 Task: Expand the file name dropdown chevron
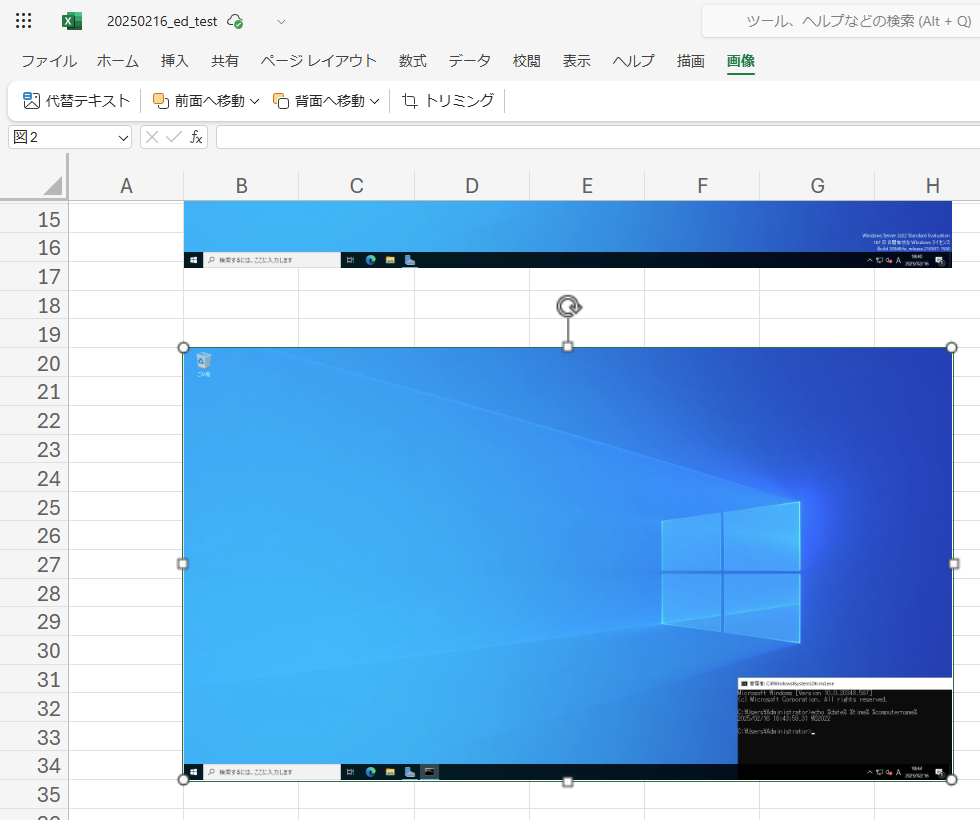[281, 21]
